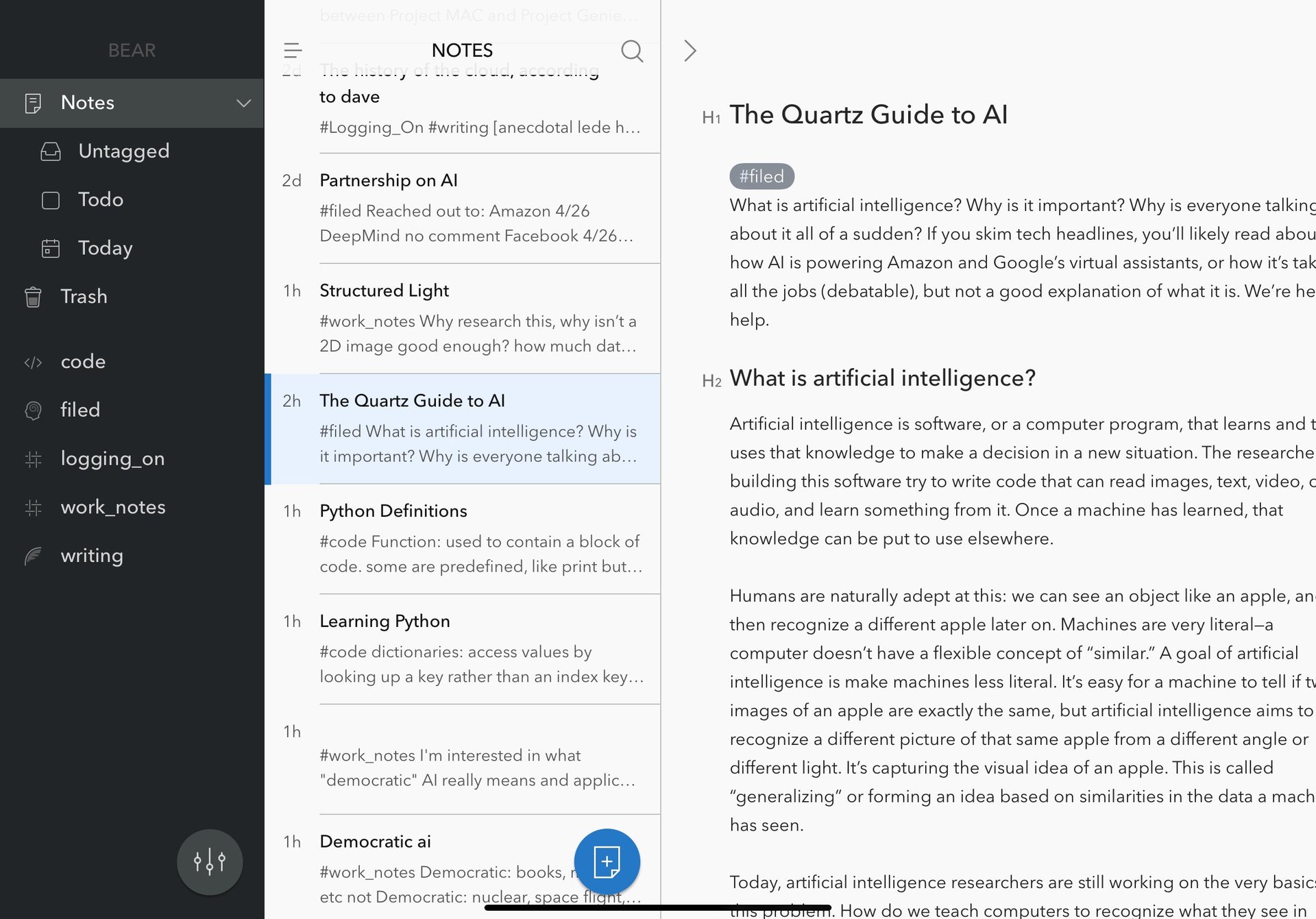Select the Untagged filter
This screenshot has width=1316, height=919.
[132, 151]
